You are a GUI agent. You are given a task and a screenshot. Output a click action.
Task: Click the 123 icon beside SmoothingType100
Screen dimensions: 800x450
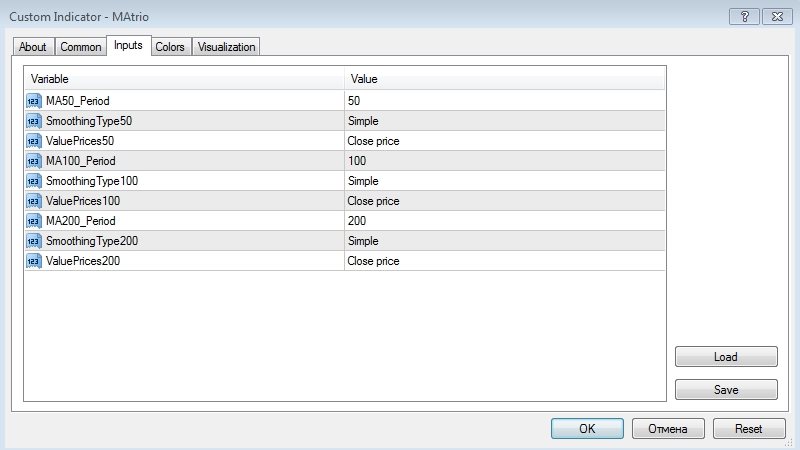pyautogui.click(x=34, y=181)
